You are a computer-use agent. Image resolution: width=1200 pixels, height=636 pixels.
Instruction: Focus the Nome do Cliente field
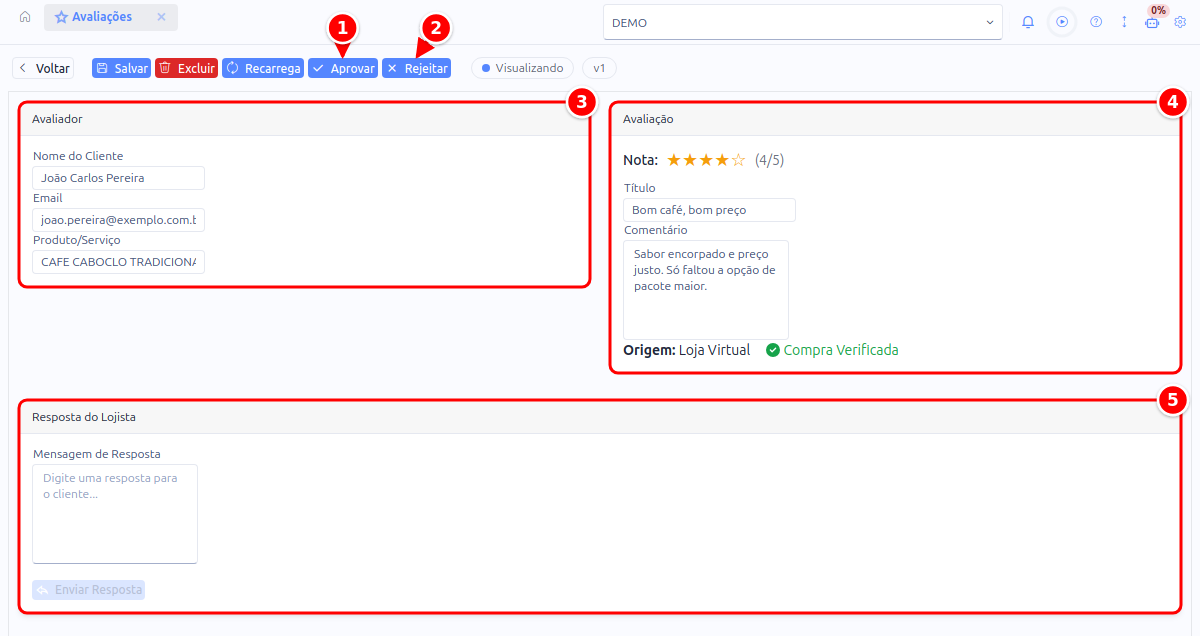(118, 178)
